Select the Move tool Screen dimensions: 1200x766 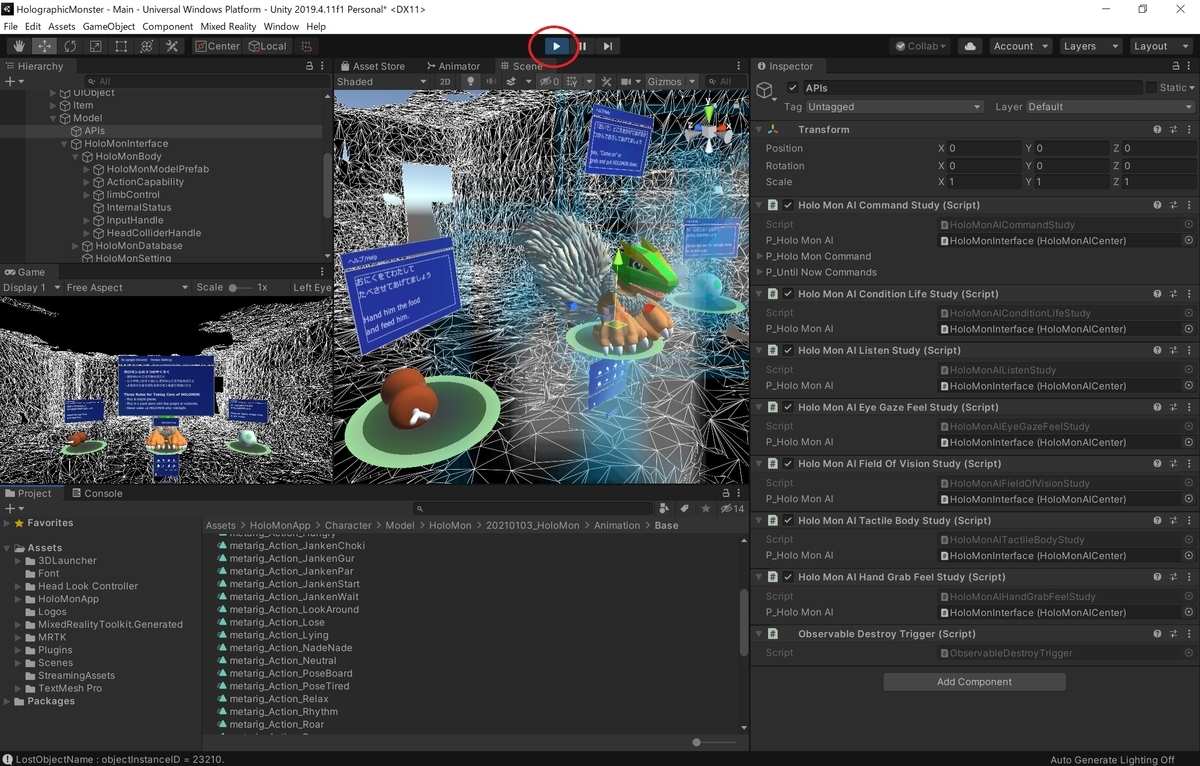pos(45,46)
